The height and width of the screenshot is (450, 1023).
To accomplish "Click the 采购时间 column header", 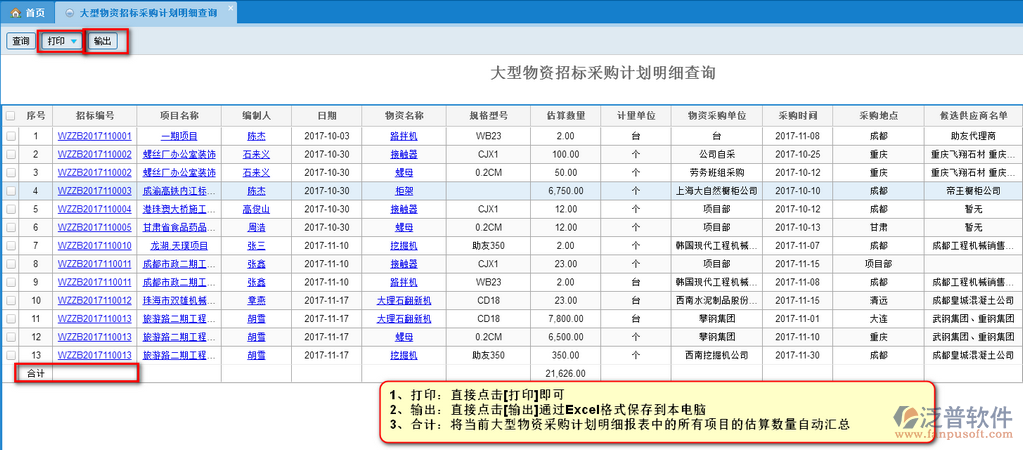I will pos(797,116).
